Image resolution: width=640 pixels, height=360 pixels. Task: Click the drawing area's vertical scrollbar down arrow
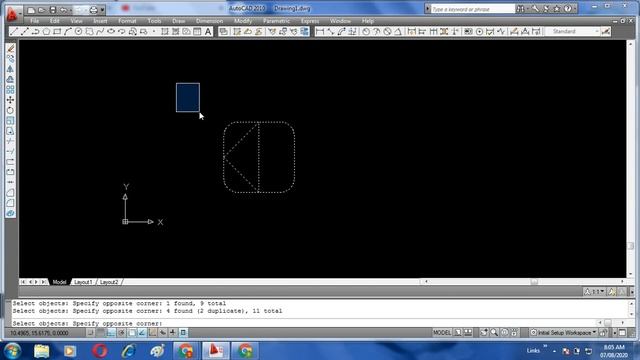pos(631,274)
